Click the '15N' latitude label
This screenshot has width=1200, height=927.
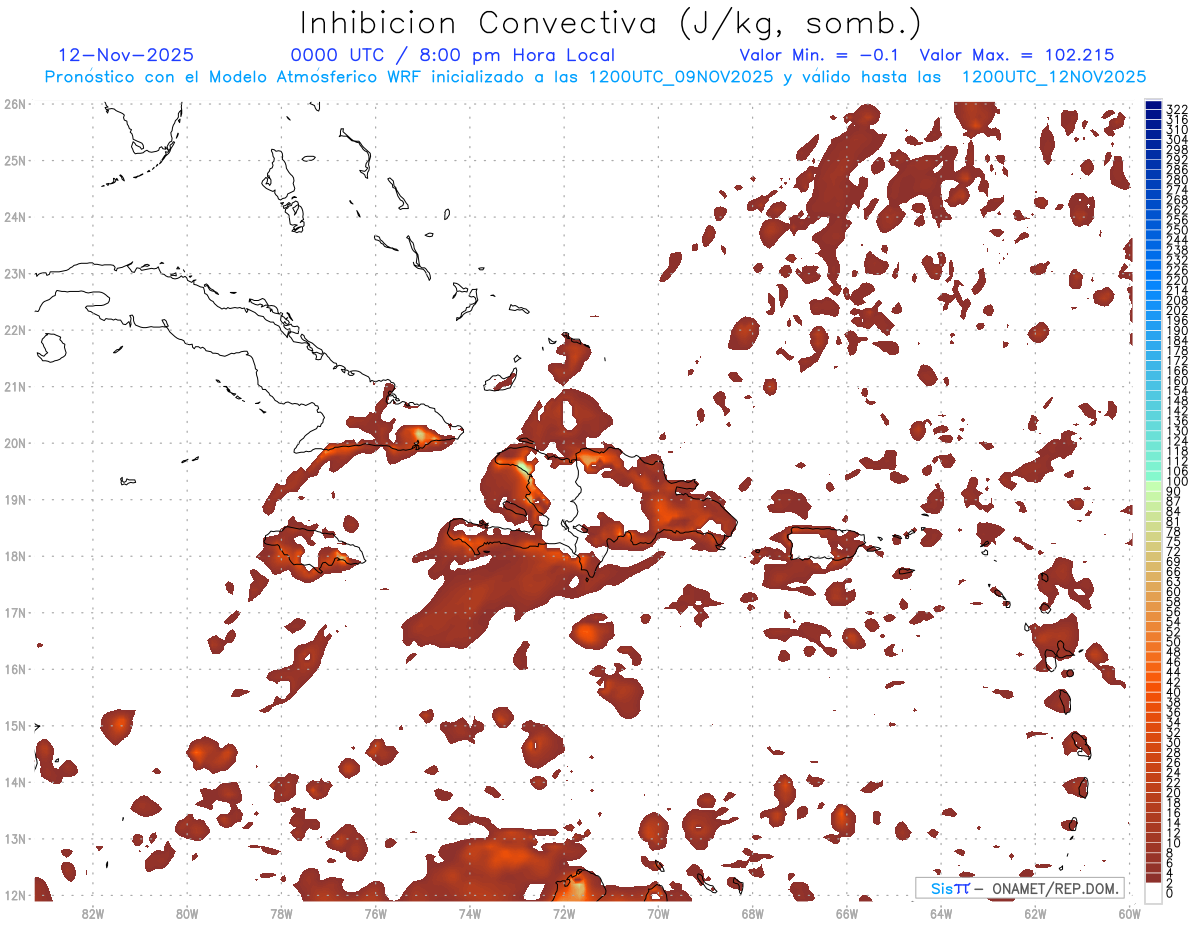click(x=15, y=725)
